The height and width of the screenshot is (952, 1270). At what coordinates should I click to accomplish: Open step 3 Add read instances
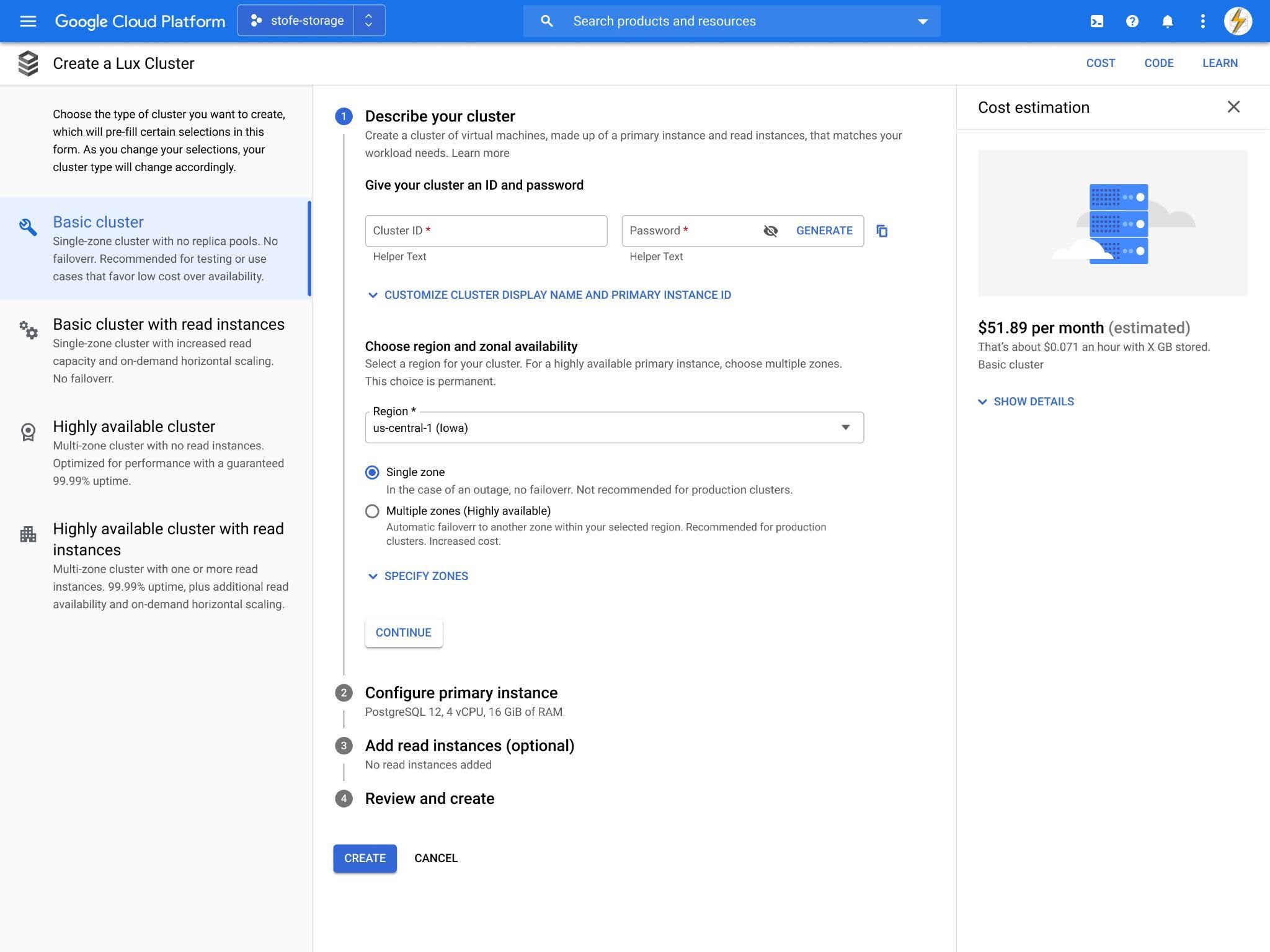469,746
